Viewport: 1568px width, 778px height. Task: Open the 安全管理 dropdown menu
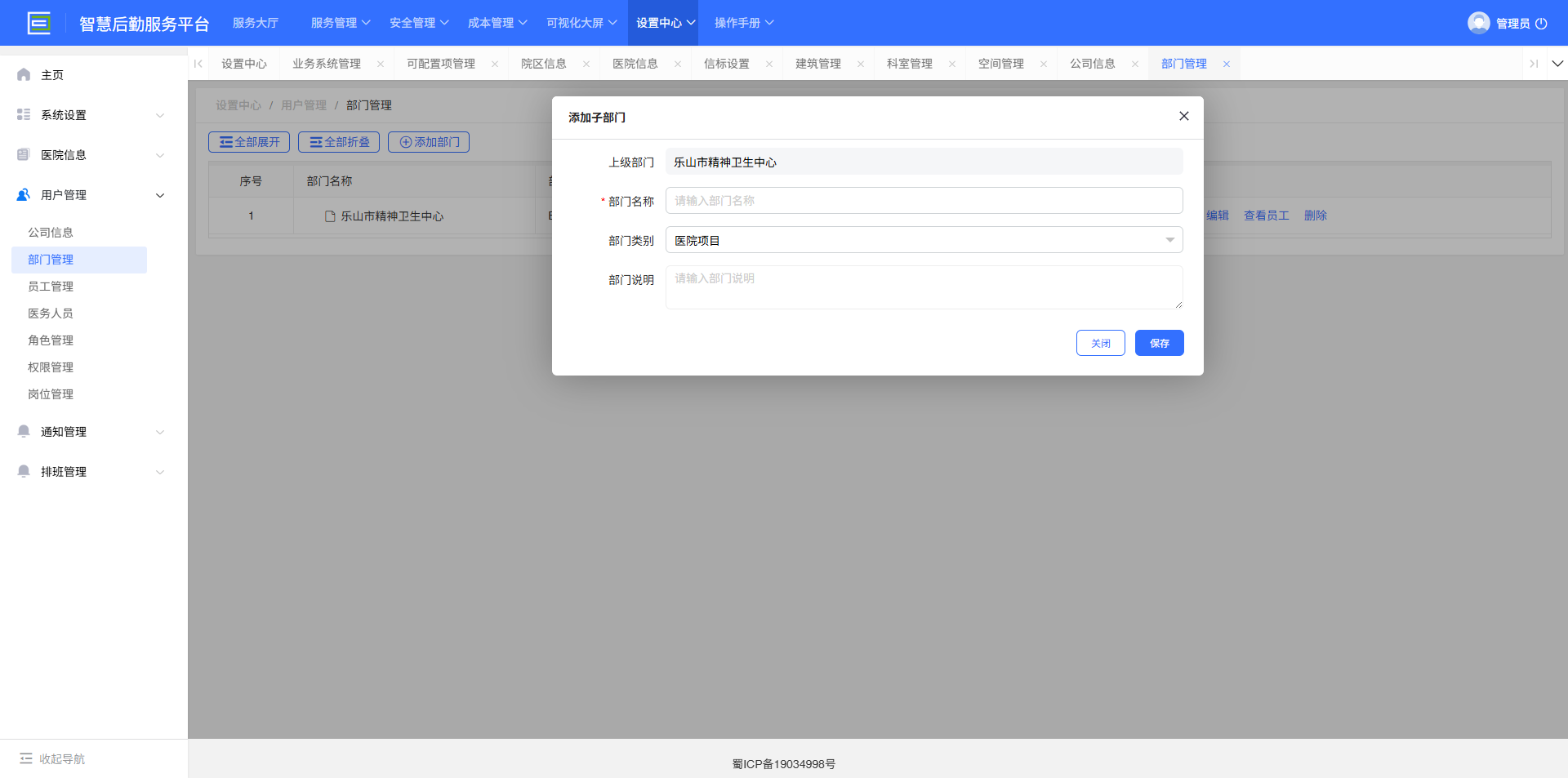point(419,23)
